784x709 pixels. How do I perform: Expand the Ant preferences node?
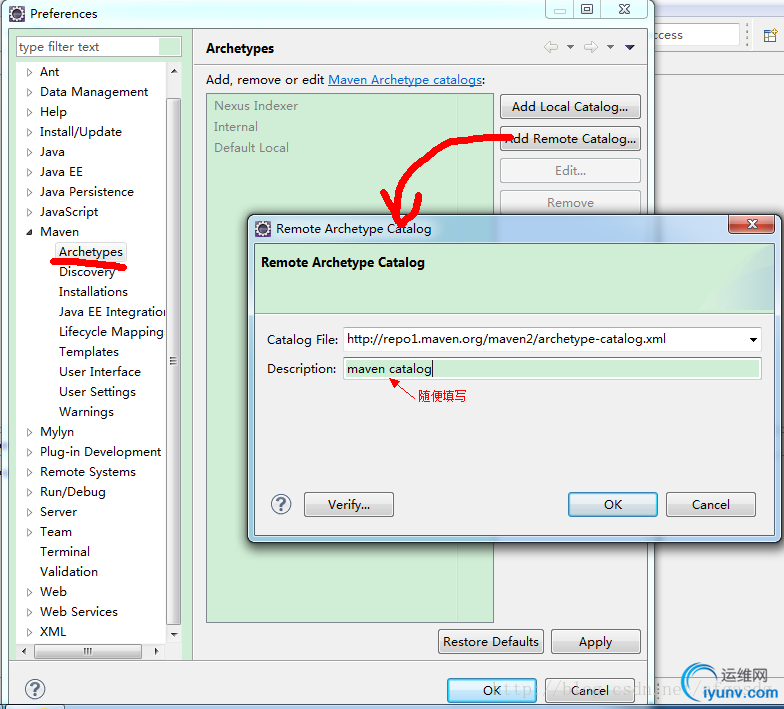point(30,72)
